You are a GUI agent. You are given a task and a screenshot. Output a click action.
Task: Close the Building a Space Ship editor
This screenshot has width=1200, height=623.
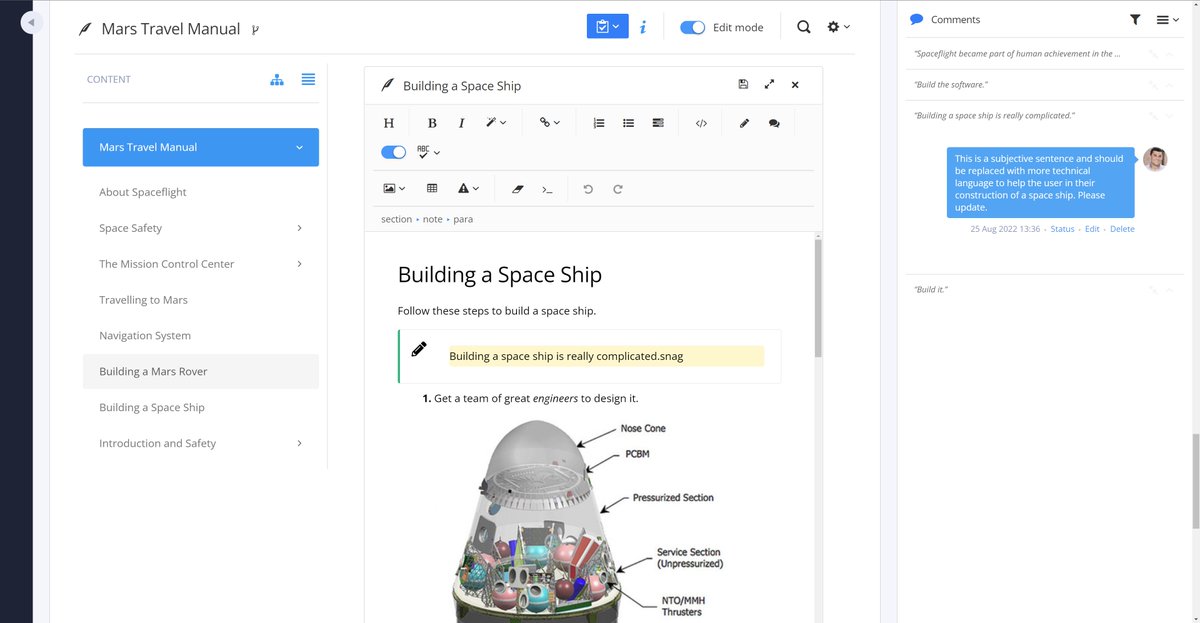(795, 85)
